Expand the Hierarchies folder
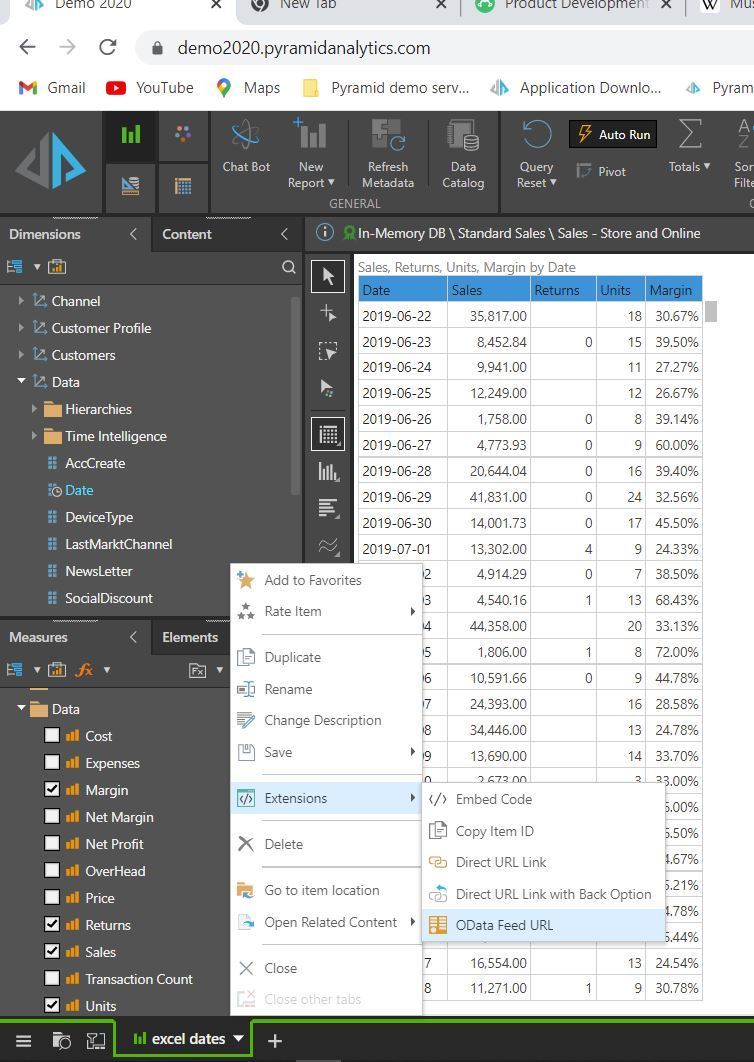The height and width of the screenshot is (1062, 754). 35,408
